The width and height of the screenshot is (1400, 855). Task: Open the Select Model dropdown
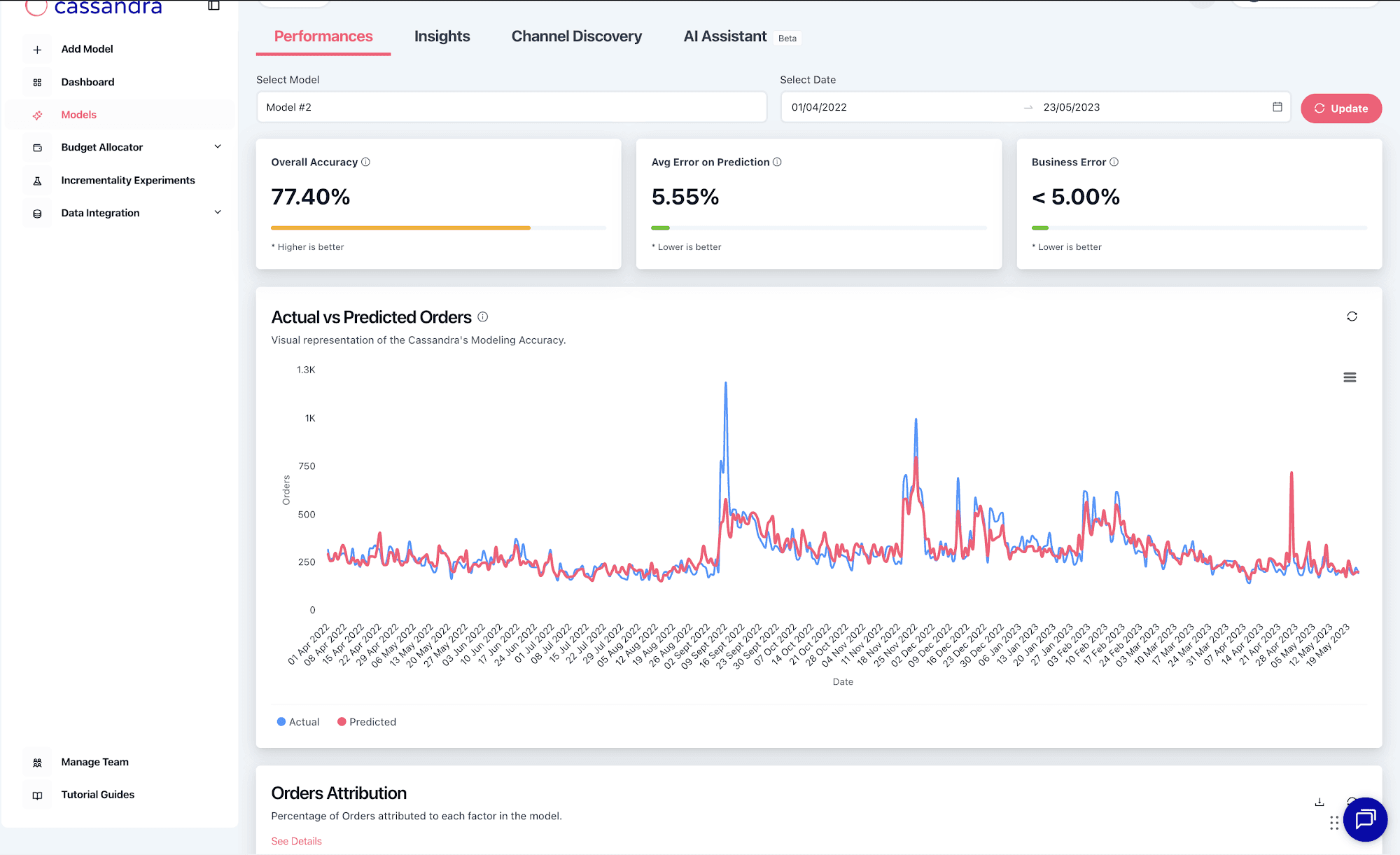coord(512,107)
